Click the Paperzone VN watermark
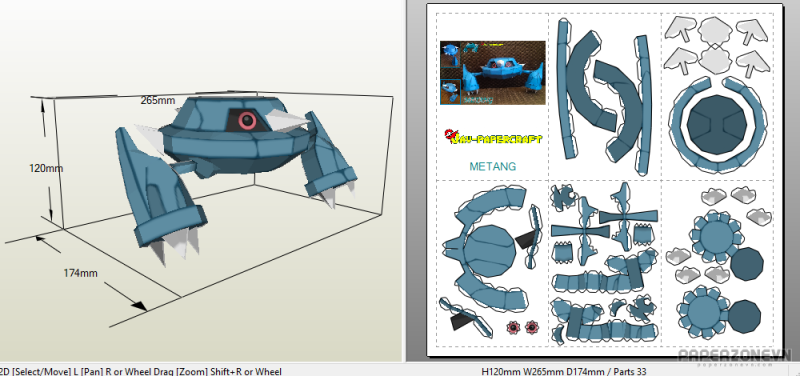Screen dimensions: 800x376 click(x=735, y=356)
